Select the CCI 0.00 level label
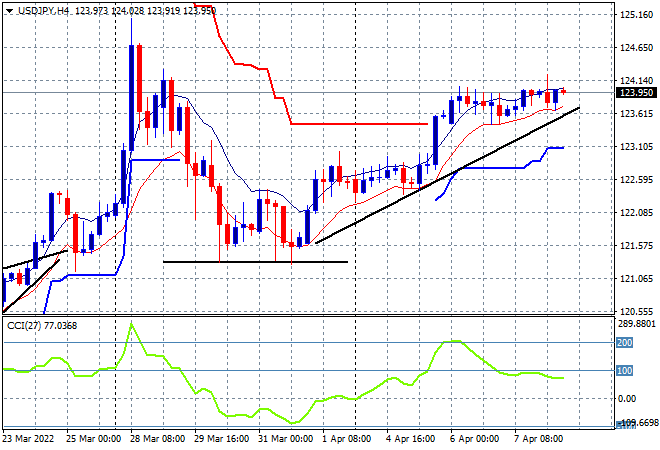The height and width of the screenshot is (450, 660). pyautogui.click(x=627, y=399)
